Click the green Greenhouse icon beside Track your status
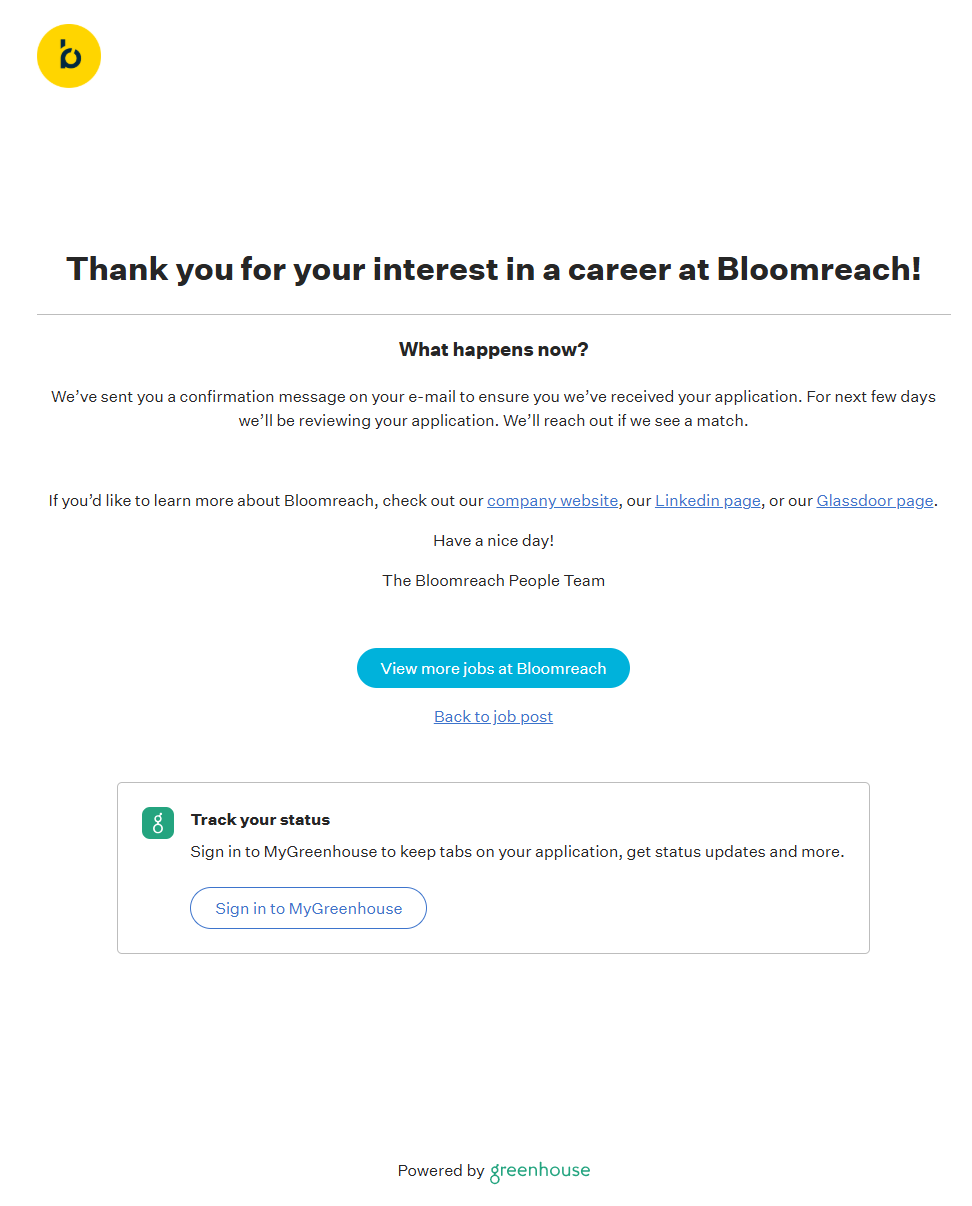 [158, 823]
